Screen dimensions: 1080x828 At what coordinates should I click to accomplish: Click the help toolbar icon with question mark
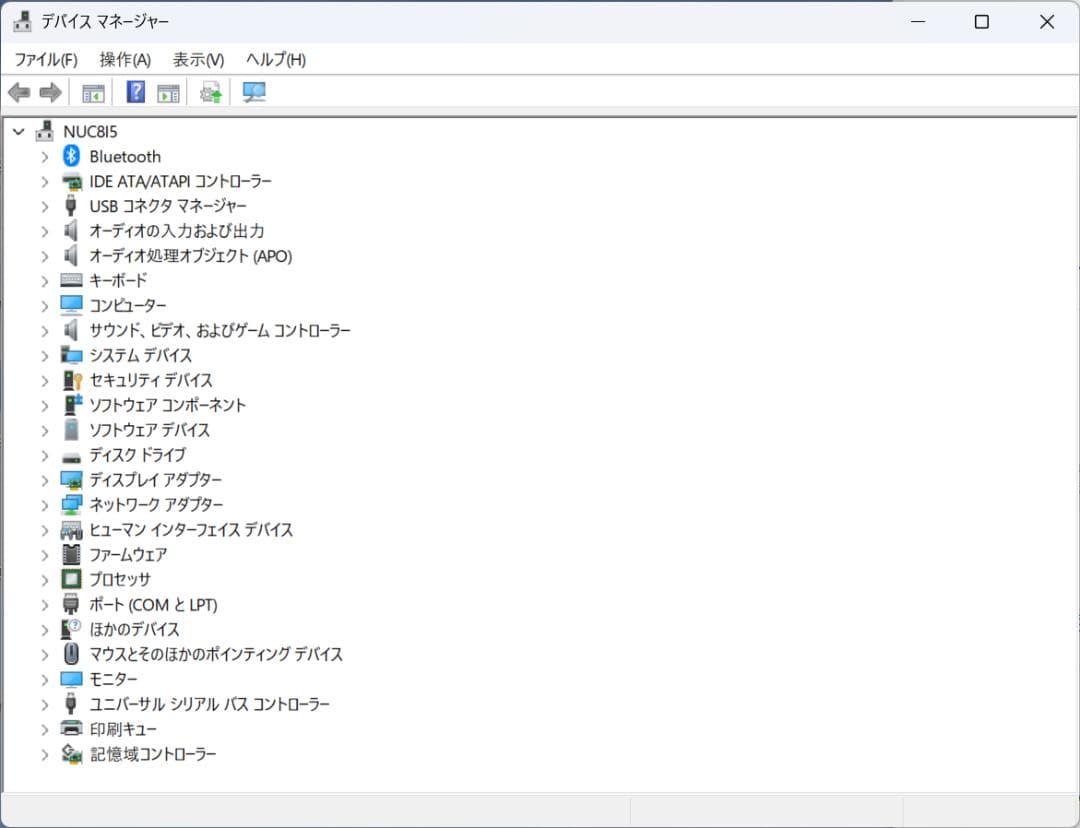136,93
